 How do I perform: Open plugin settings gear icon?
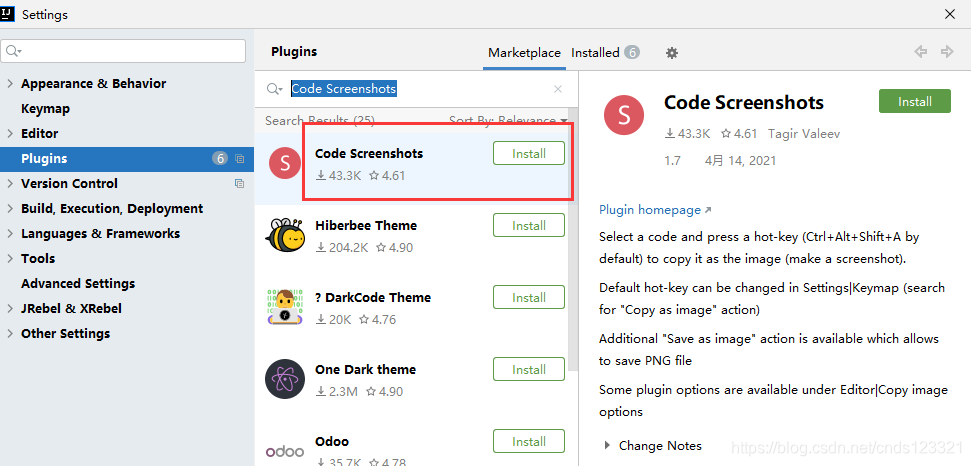click(x=672, y=53)
